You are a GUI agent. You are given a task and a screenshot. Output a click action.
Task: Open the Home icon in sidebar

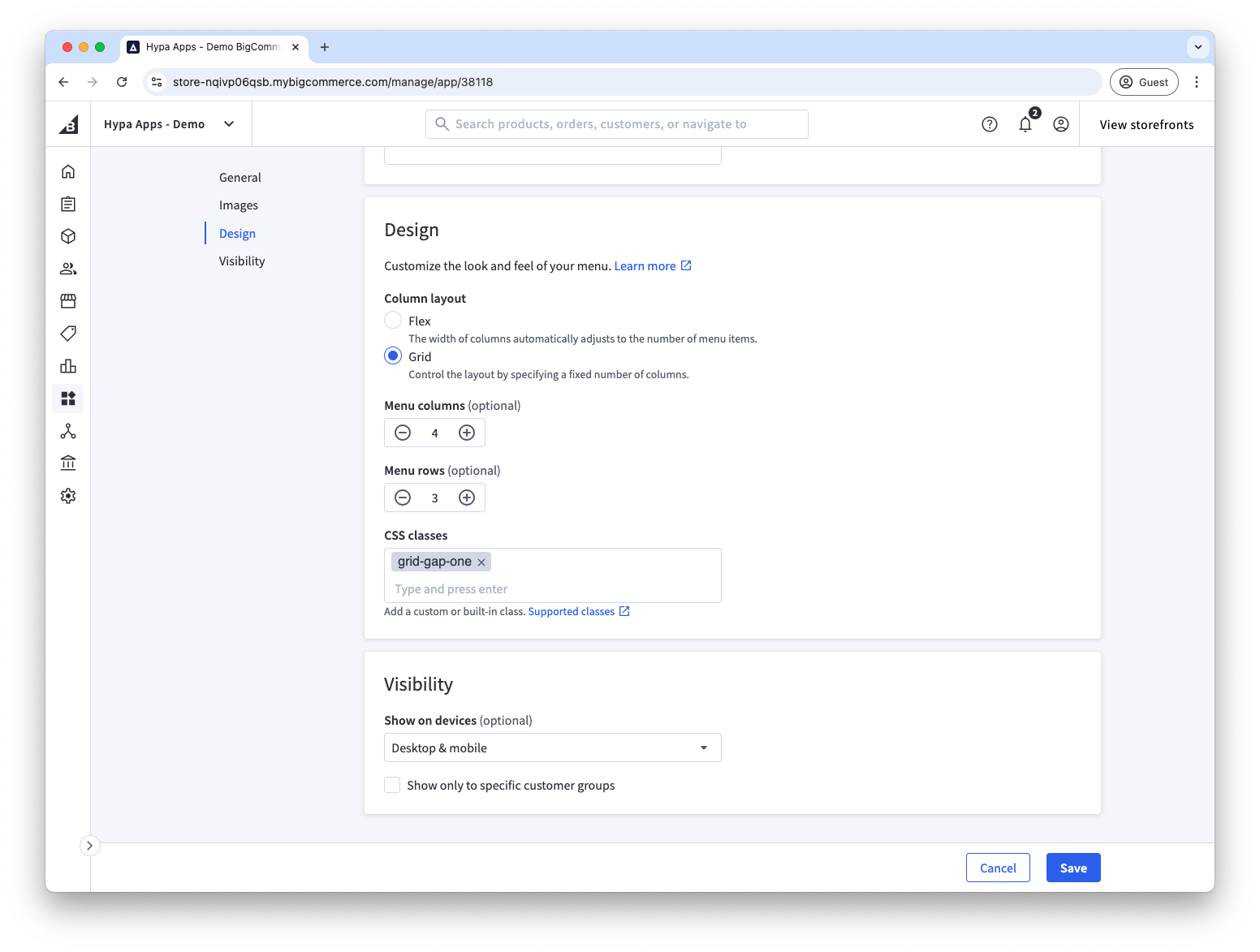(68, 171)
